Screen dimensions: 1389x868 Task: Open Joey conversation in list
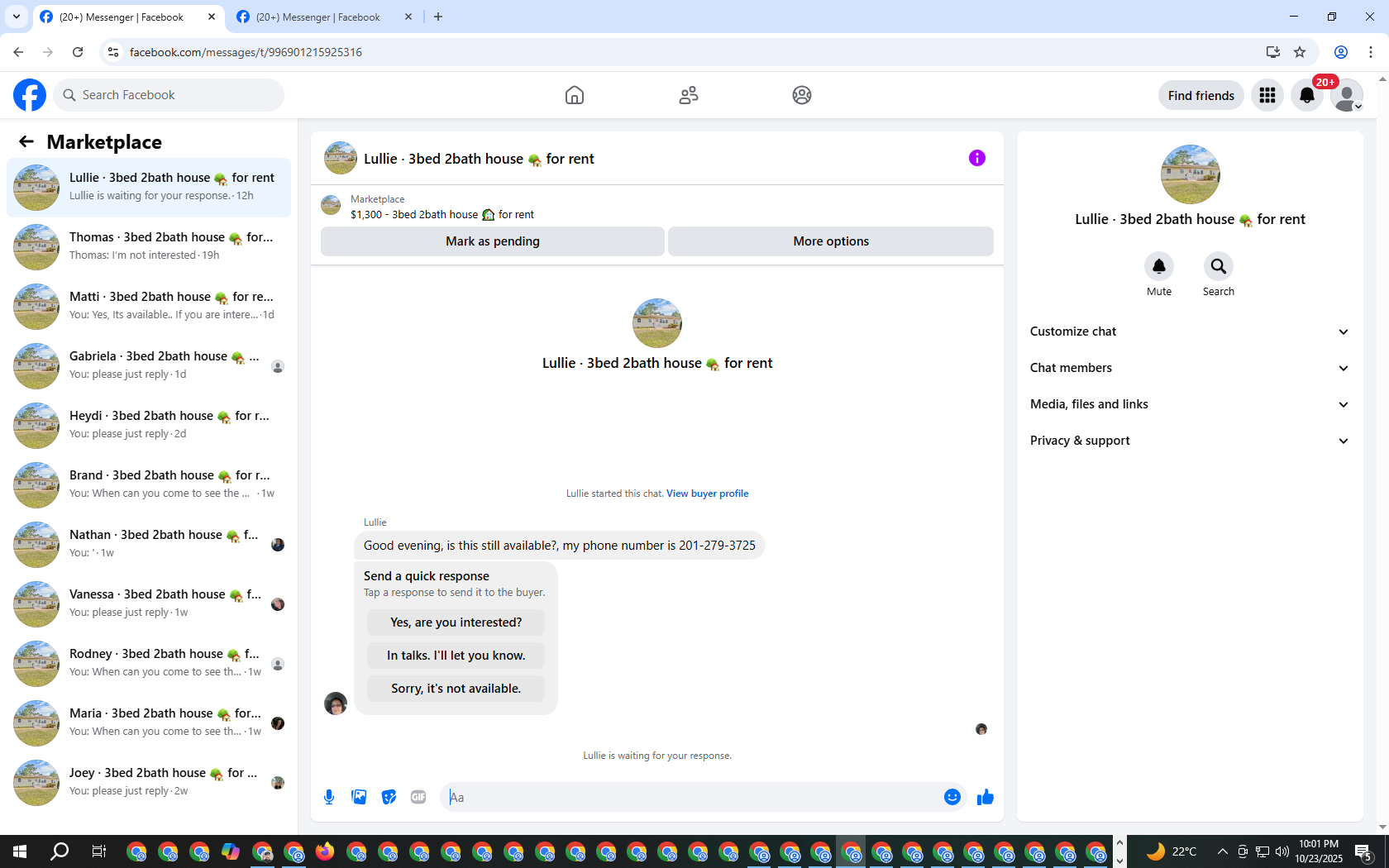click(149, 783)
